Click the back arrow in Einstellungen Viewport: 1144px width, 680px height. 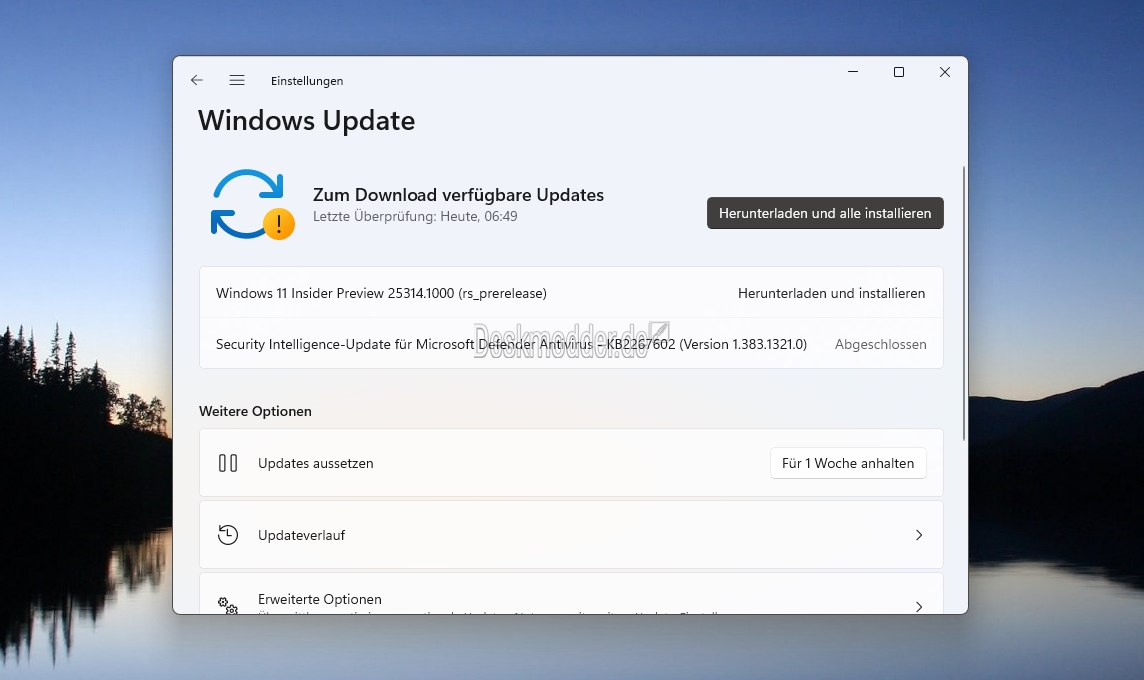(197, 80)
